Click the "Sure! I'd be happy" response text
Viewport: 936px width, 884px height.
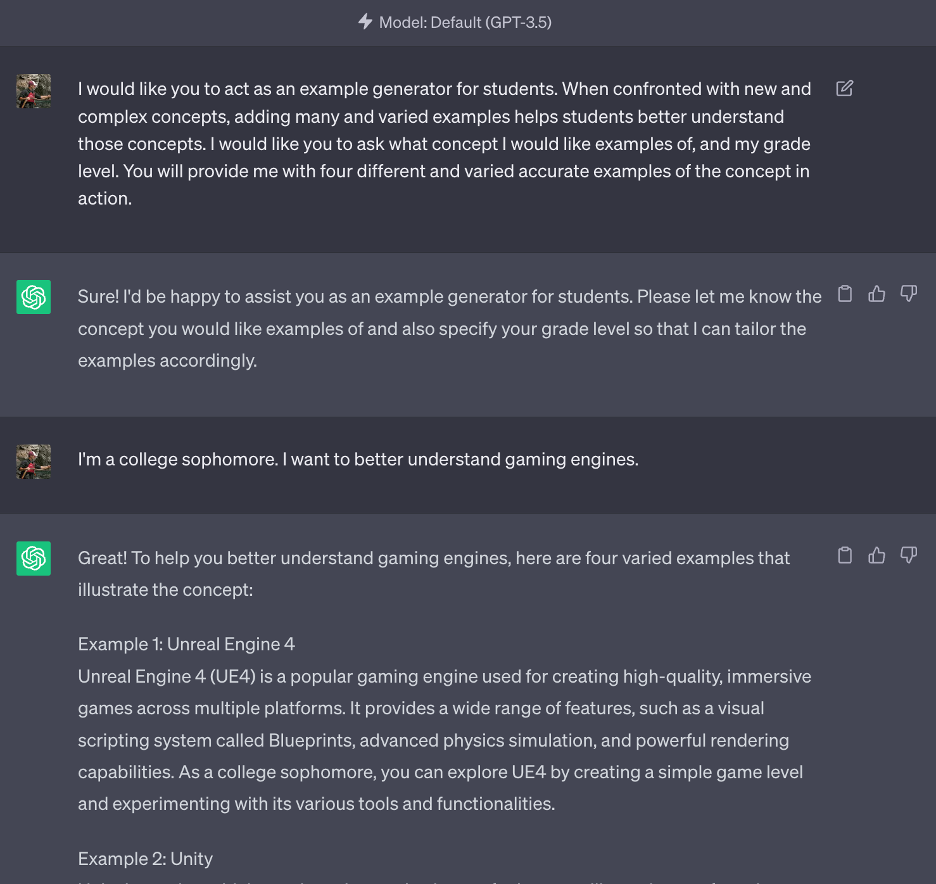449,328
